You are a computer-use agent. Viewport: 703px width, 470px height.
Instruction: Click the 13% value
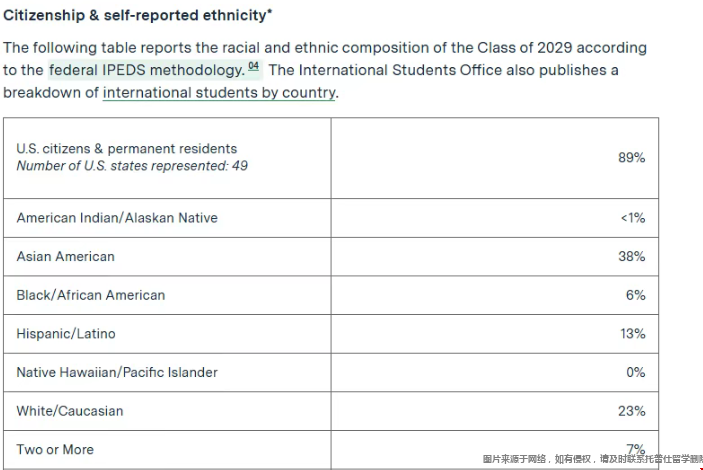coord(632,334)
